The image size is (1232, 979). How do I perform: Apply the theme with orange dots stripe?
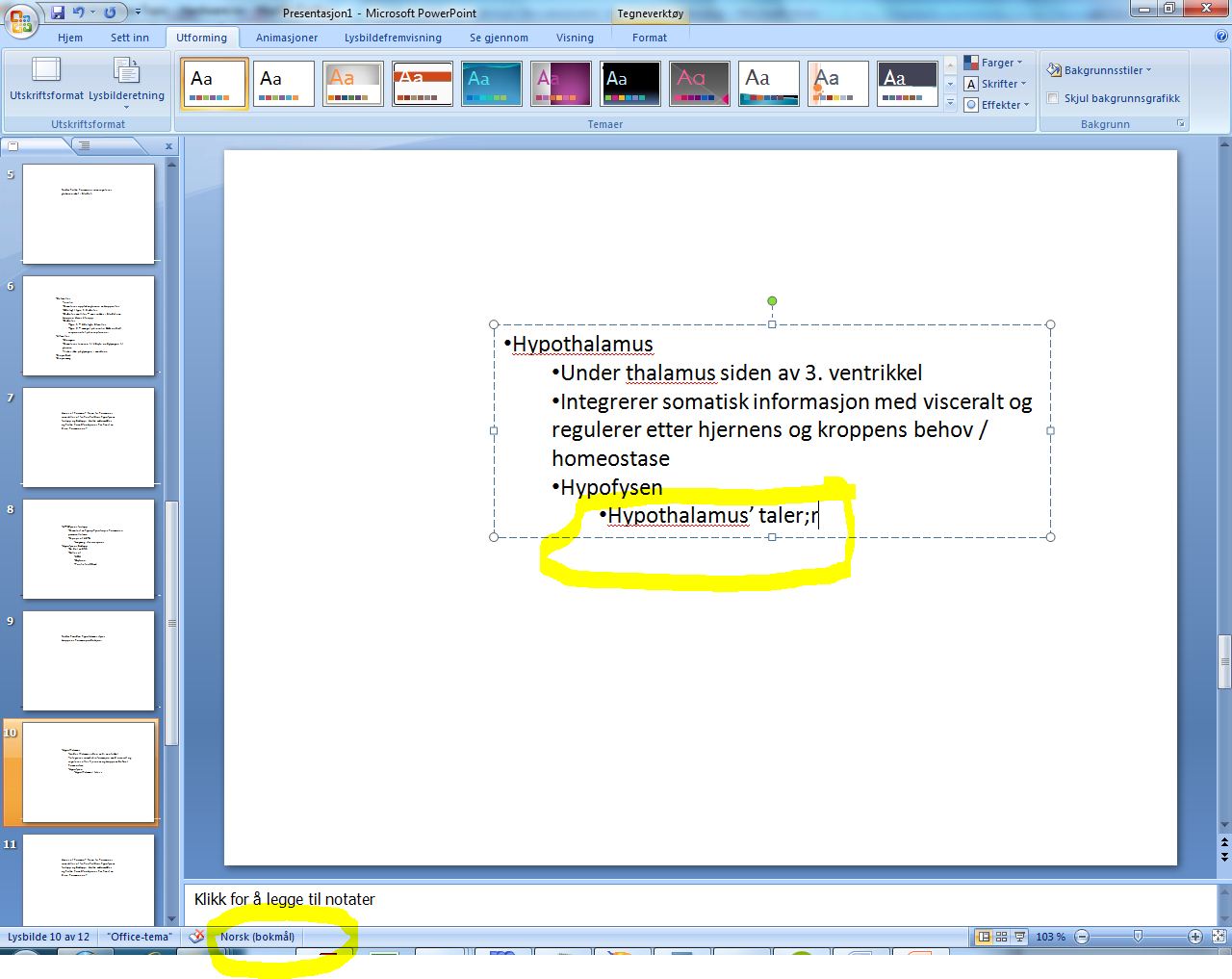(x=838, y=84)
